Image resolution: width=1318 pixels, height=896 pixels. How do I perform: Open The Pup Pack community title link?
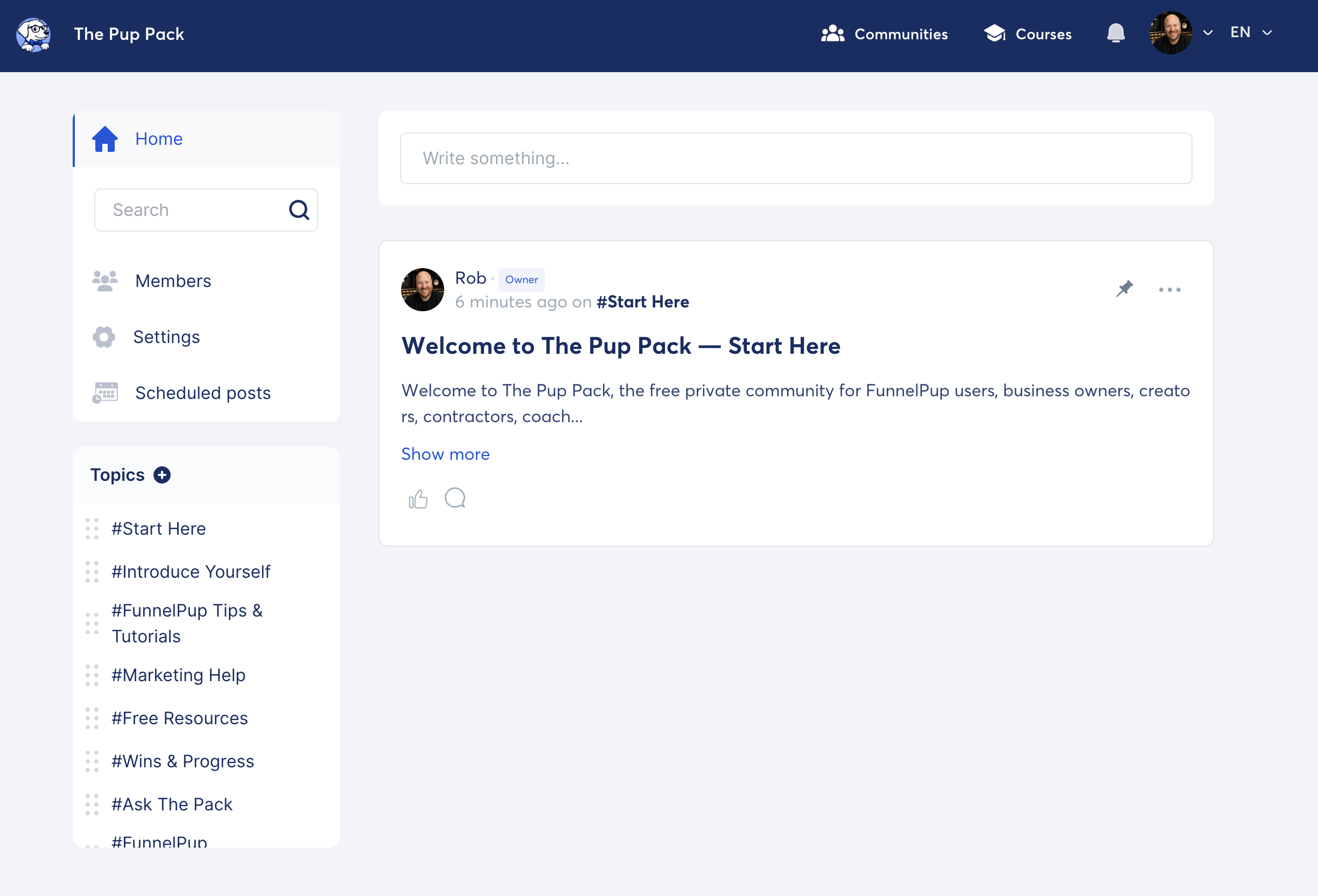(129, 34)
